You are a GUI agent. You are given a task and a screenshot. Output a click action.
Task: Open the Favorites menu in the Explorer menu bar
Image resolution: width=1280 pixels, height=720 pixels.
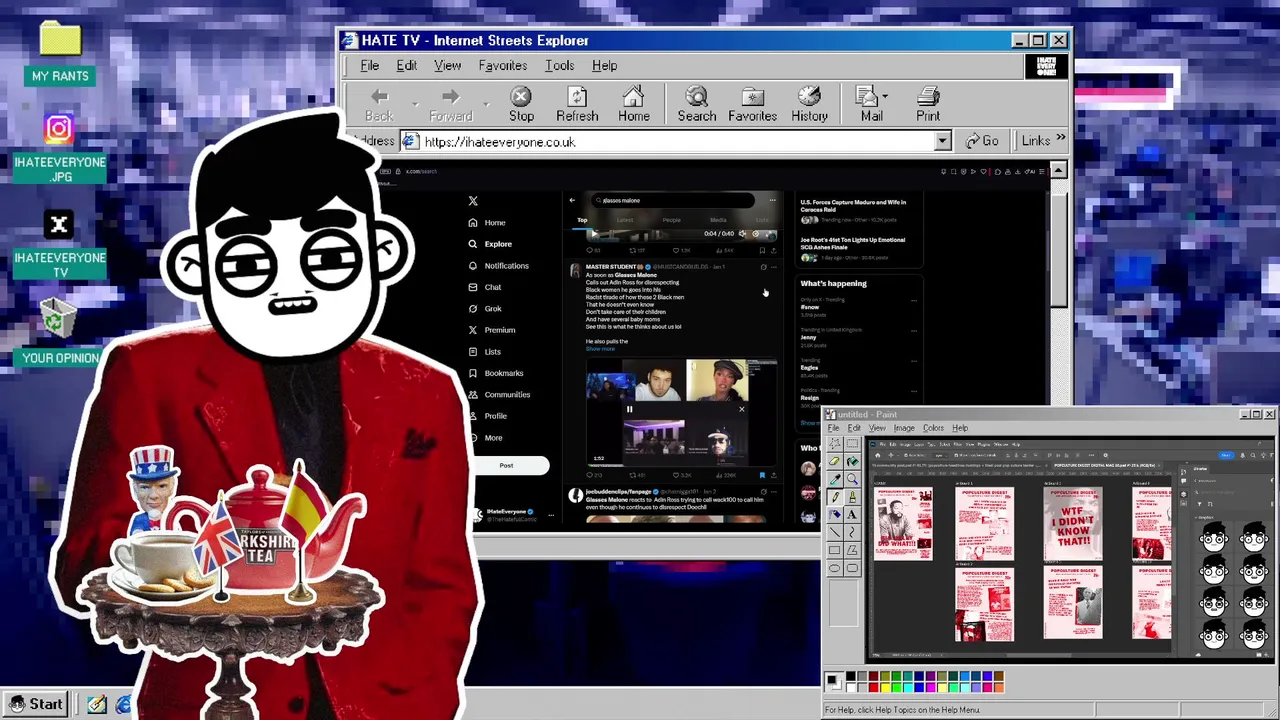point(502,66)
